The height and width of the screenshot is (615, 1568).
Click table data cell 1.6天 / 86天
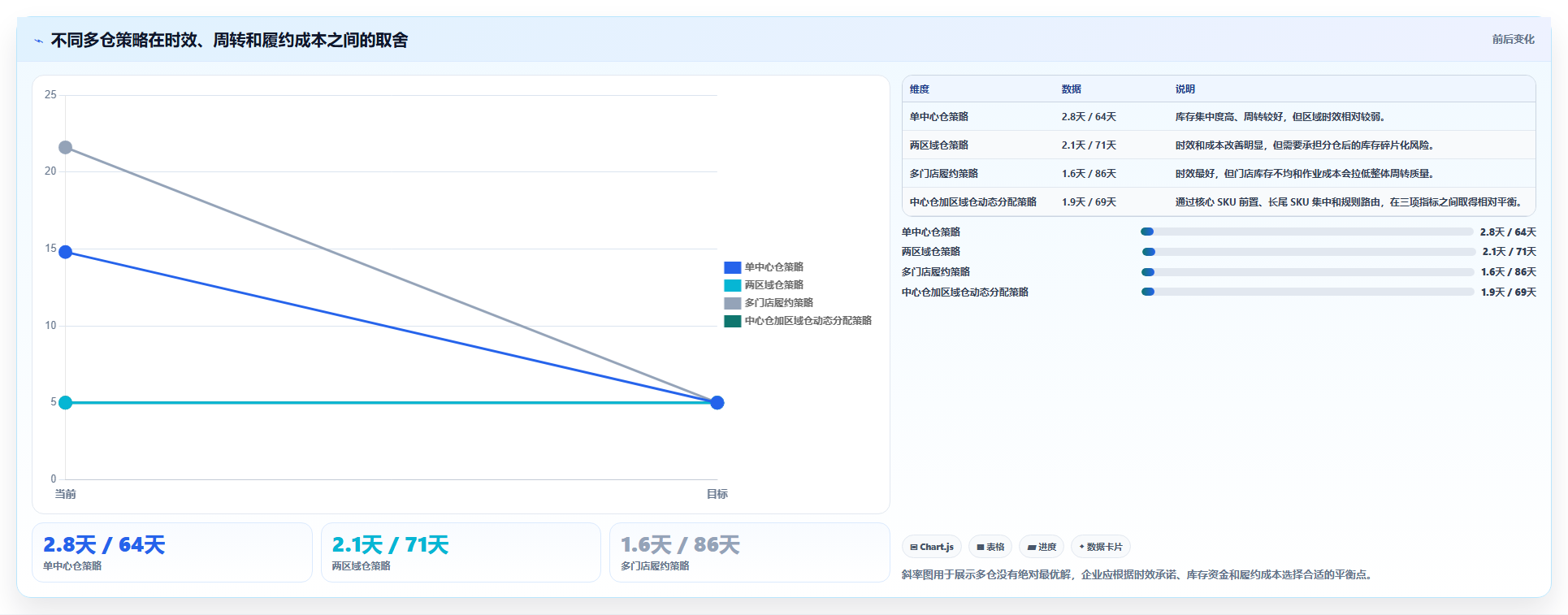coord(1089,174)
